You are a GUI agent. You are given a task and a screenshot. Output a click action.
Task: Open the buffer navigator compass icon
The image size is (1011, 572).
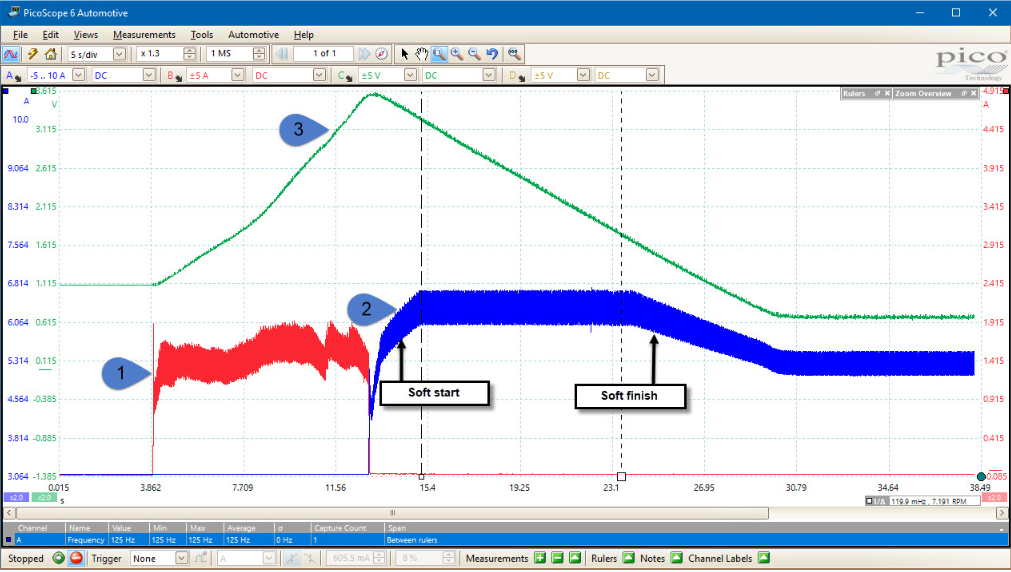pyautogui.click(x=382, y=54)
